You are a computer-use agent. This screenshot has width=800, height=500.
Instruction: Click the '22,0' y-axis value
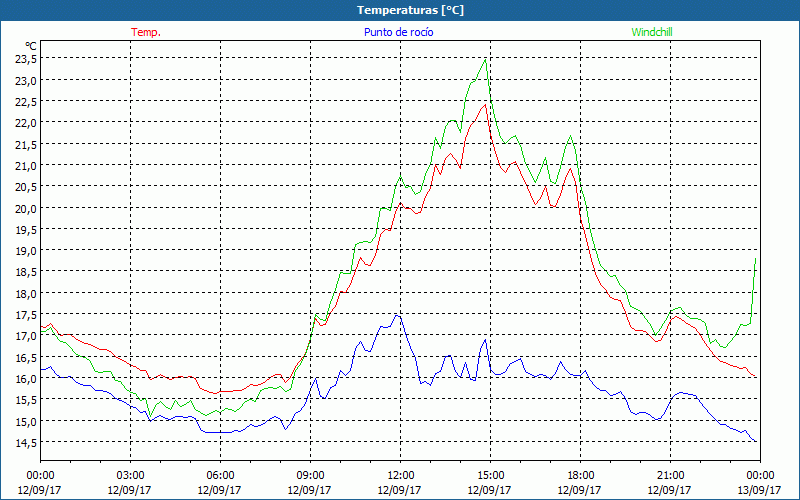pyautogui.click(x=26, y=122)
